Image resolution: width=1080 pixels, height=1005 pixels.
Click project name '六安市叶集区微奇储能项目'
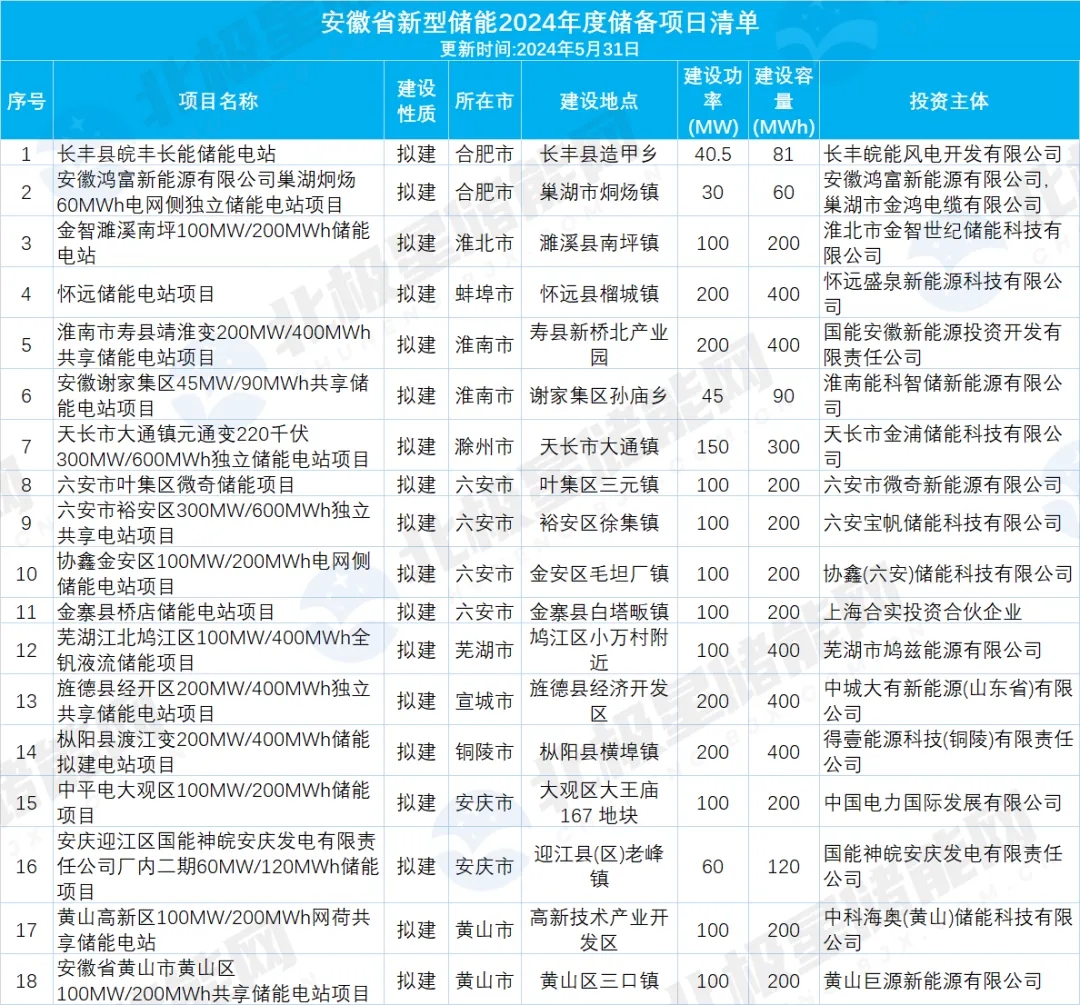[176, 485]
